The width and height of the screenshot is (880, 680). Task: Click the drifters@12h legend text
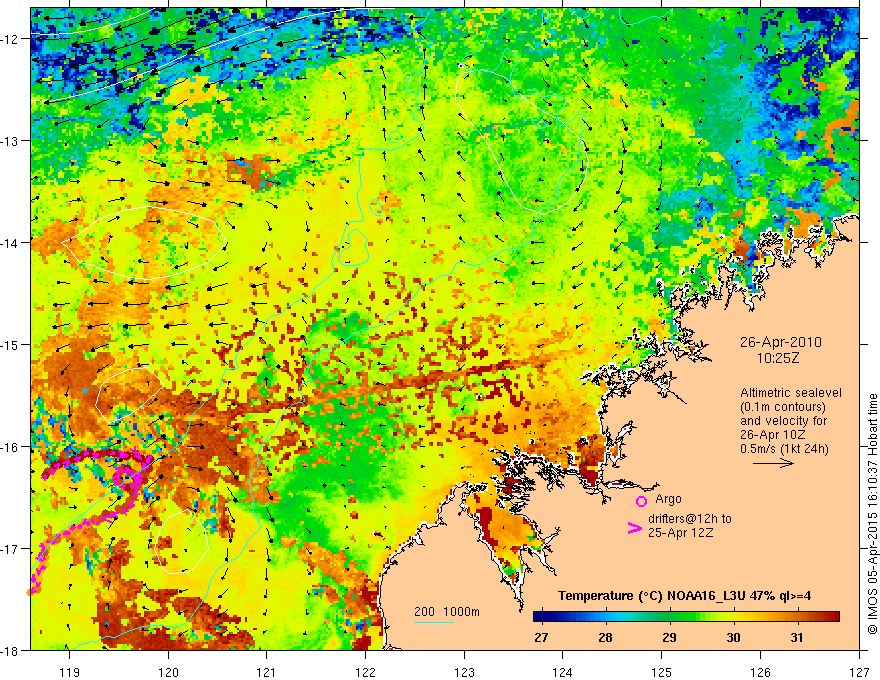690,519
